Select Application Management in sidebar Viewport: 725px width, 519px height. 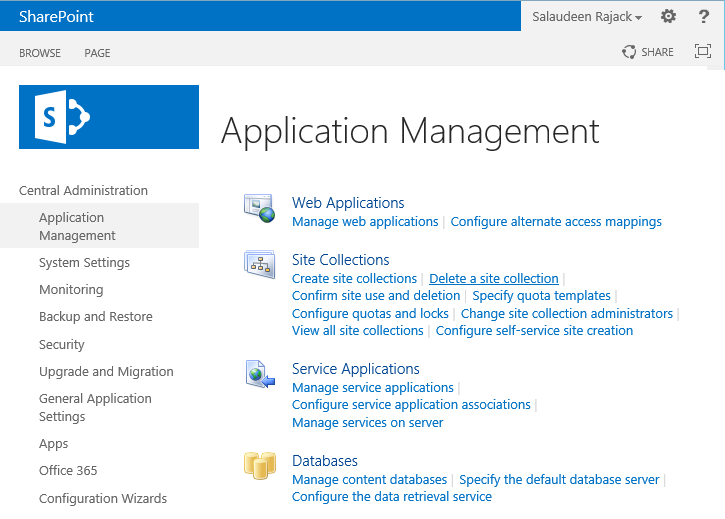pos(99,226)
